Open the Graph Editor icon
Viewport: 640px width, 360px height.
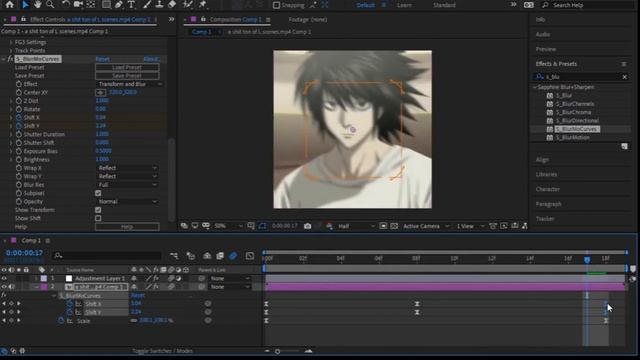[x=250, y=256]
